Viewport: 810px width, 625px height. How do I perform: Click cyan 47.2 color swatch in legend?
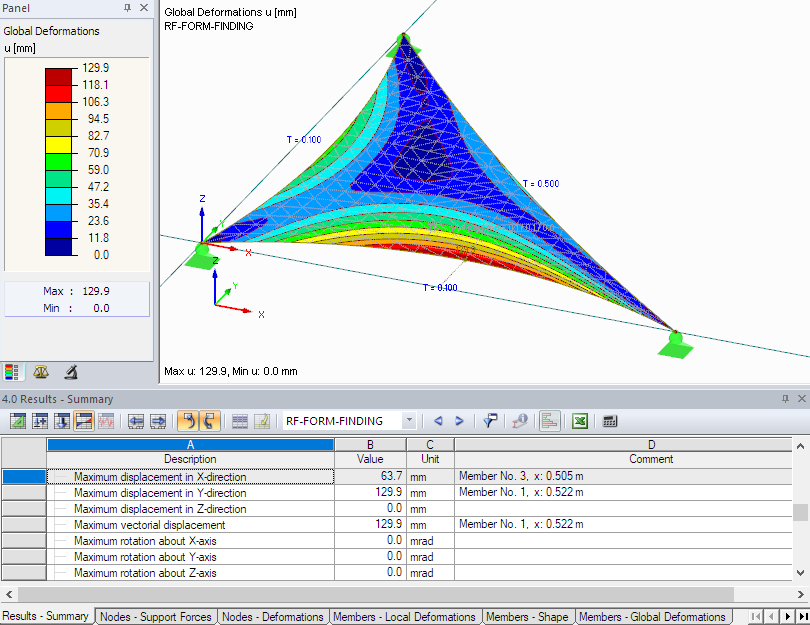(58, 196)
